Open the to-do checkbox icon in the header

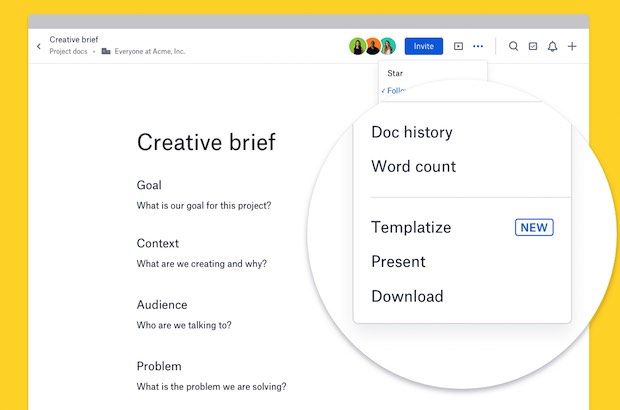click(533, 46)
